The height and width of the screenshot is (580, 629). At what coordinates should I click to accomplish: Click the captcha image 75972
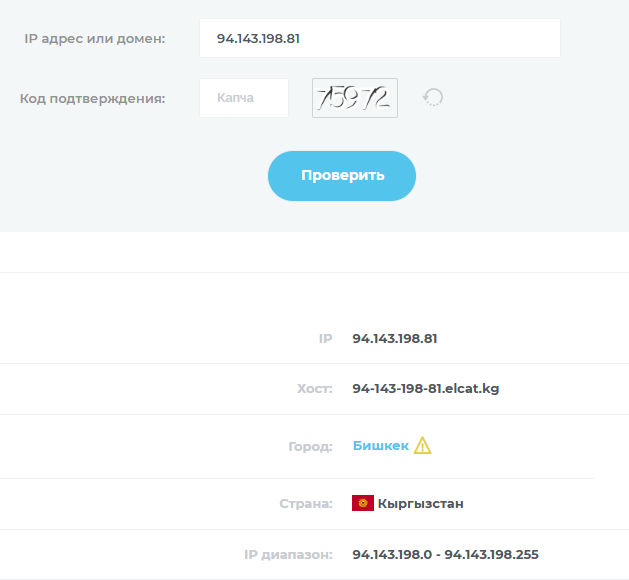click(355, 98)
